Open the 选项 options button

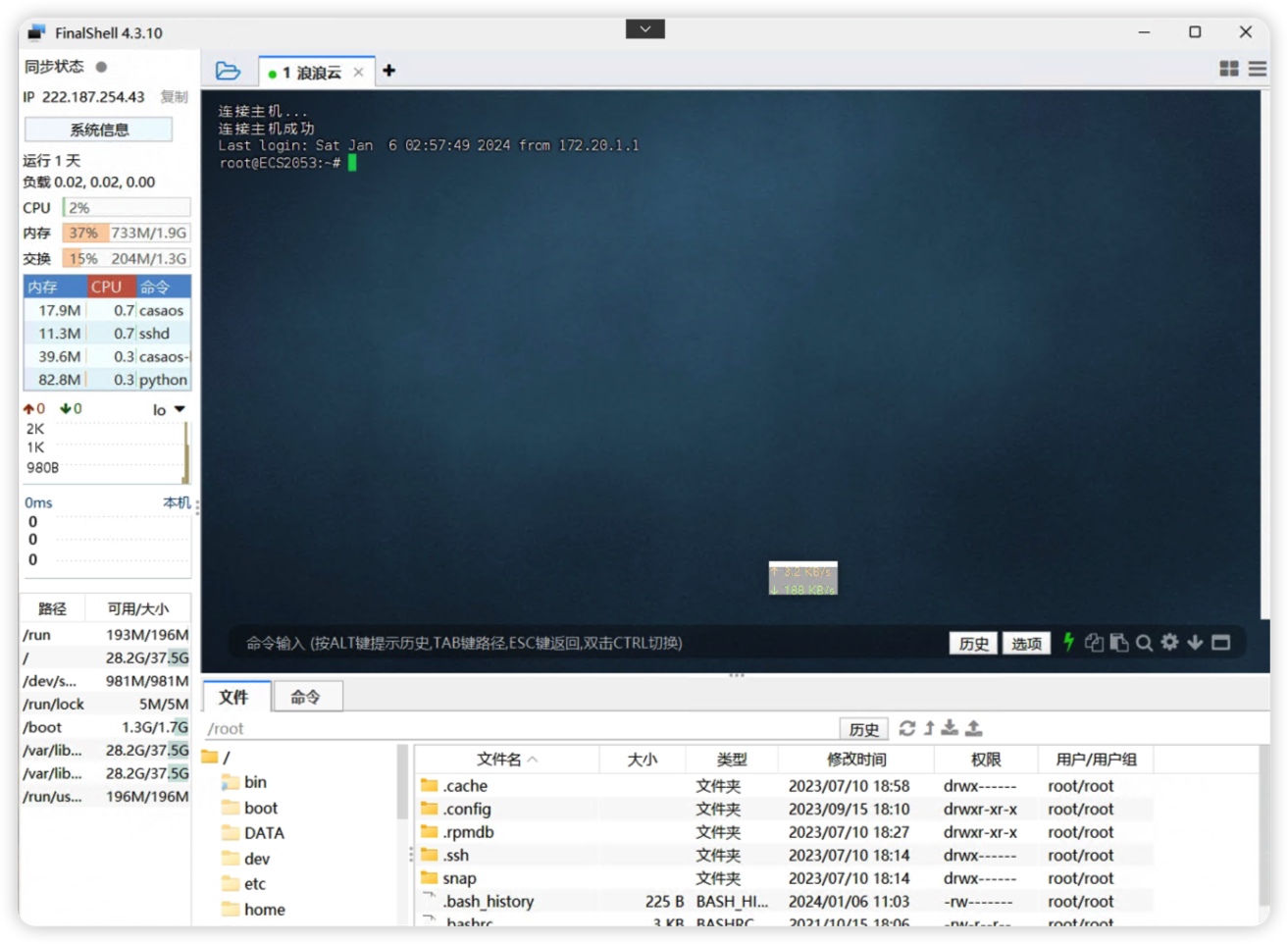point(1026,644)
